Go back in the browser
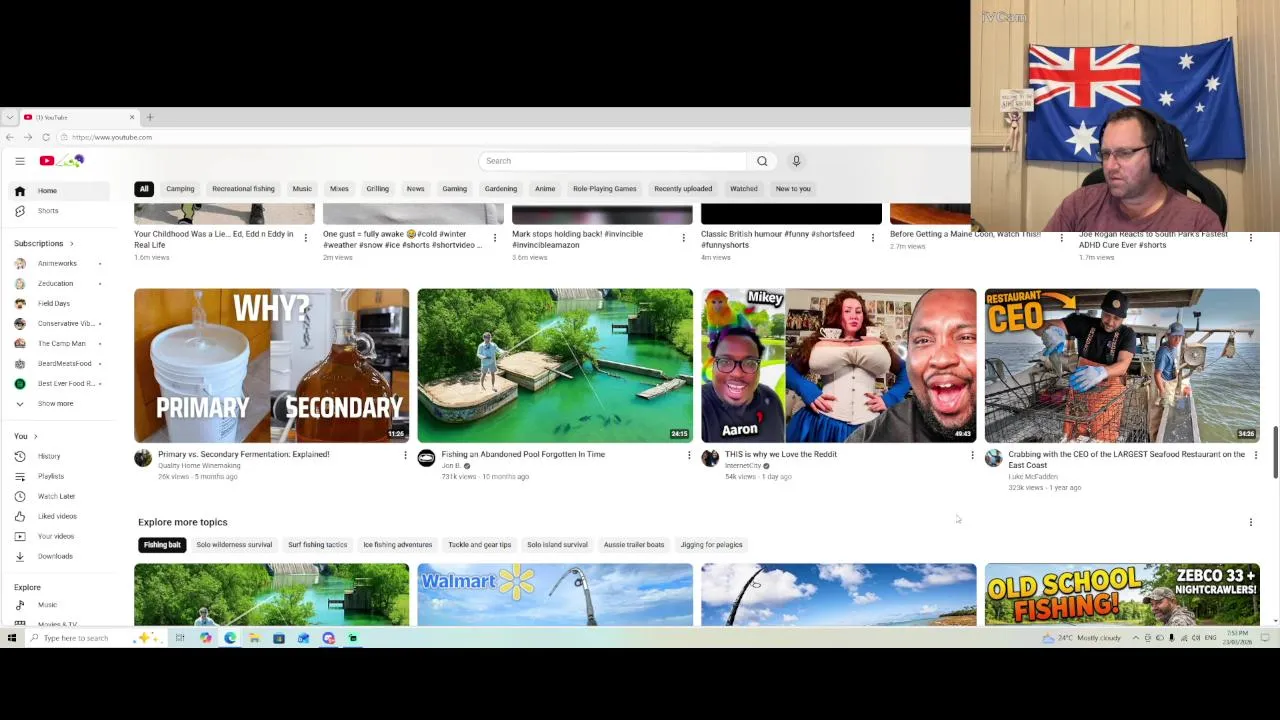Screen dimensions: 1280x720 [x=10, y=137]
